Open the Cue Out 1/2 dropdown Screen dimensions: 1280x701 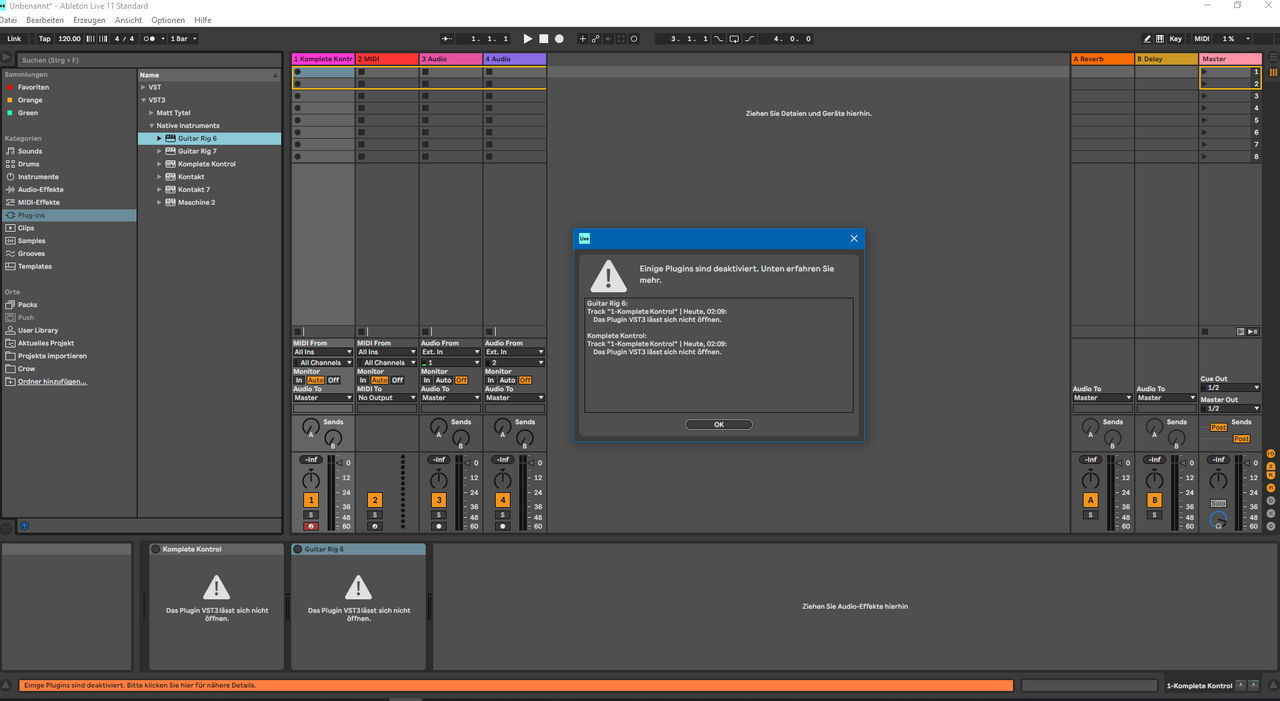pyautogui.click(x=1230, y=388)
